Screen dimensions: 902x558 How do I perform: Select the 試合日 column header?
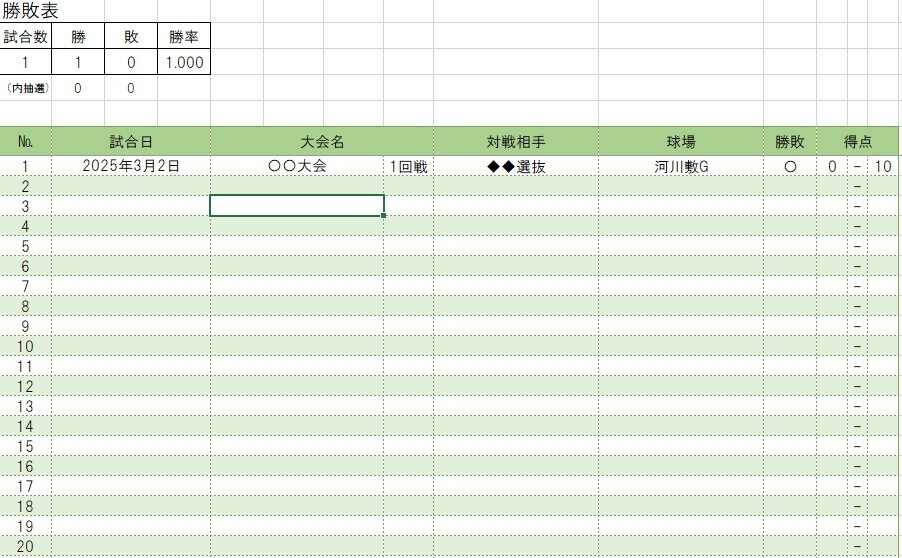pyautogui.click(x=131, y=142)
